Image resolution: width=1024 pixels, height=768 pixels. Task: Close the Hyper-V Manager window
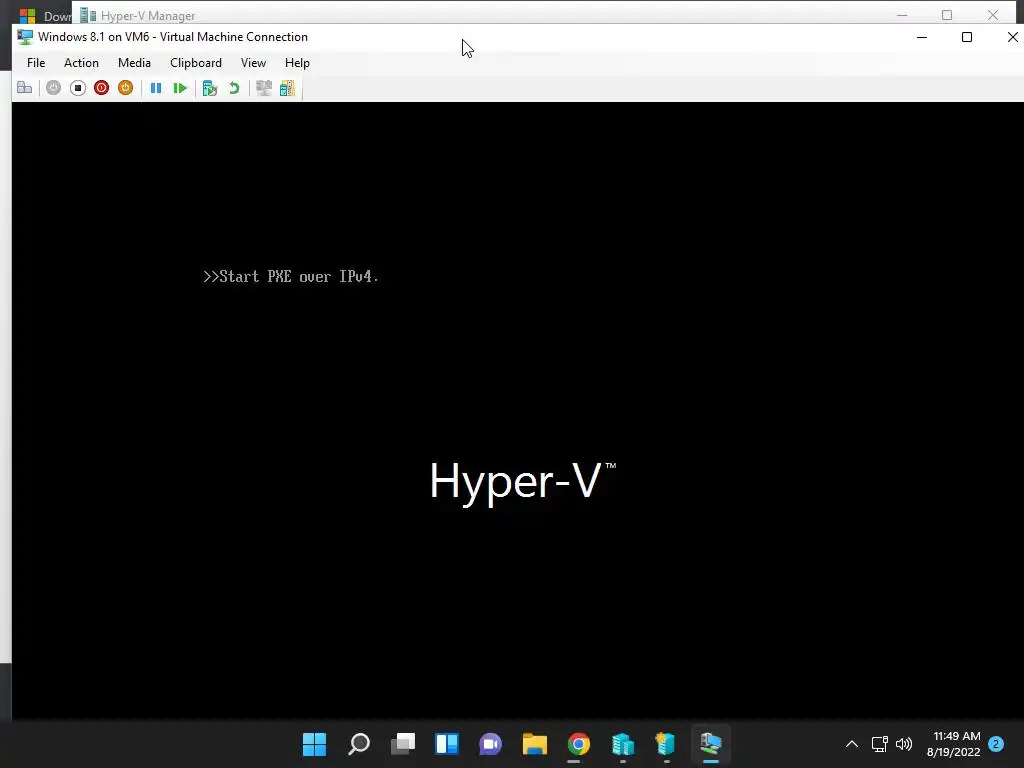(x=993, y=15)
